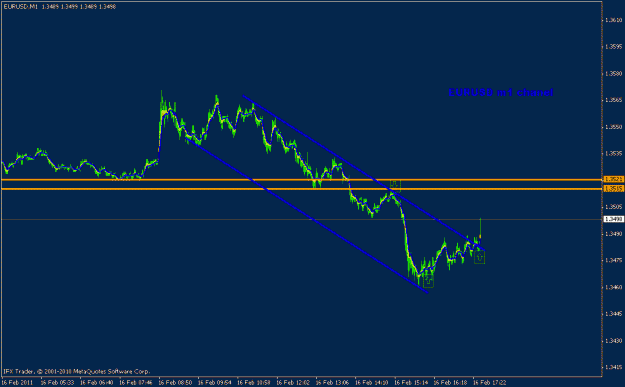Select the lower orange horizontal line
The image size is (625, 387).
point(301,189)
